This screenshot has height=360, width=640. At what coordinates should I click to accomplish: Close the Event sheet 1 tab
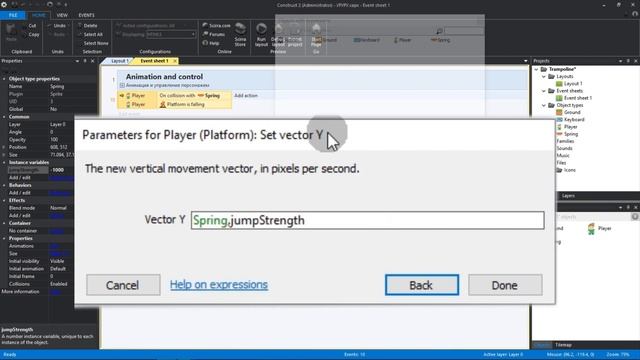pyautogui.click(x=175, y=61)
